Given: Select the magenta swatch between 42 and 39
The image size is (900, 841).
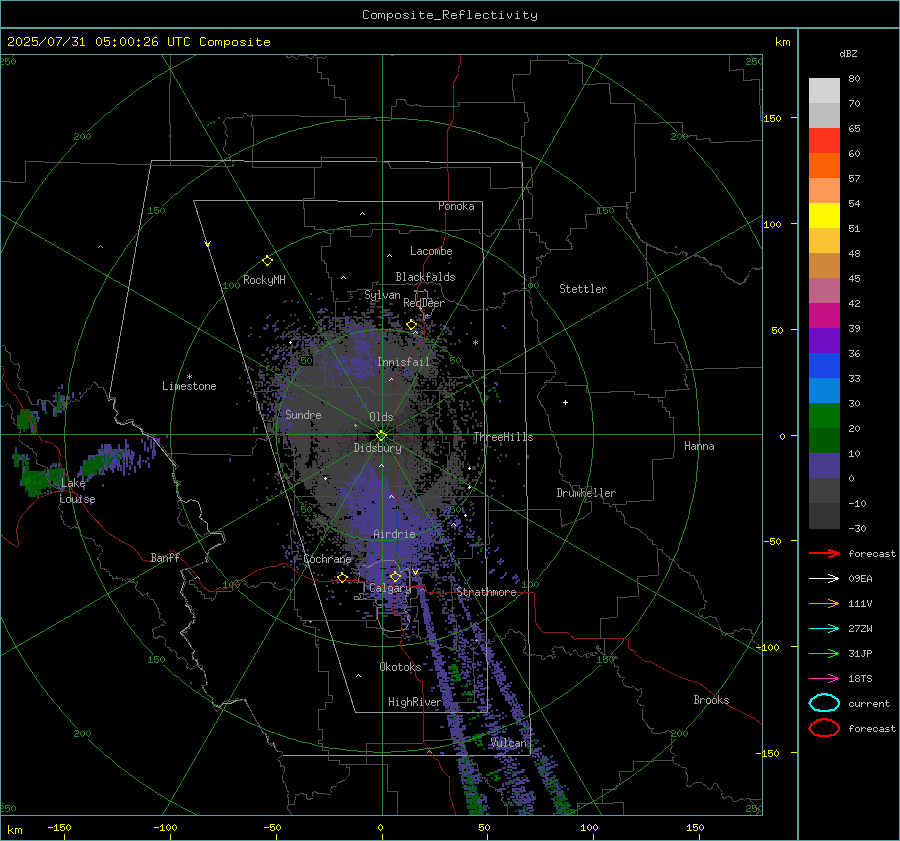Looking at the screenshot, I should pyautogui.click(x=824, y=316).
